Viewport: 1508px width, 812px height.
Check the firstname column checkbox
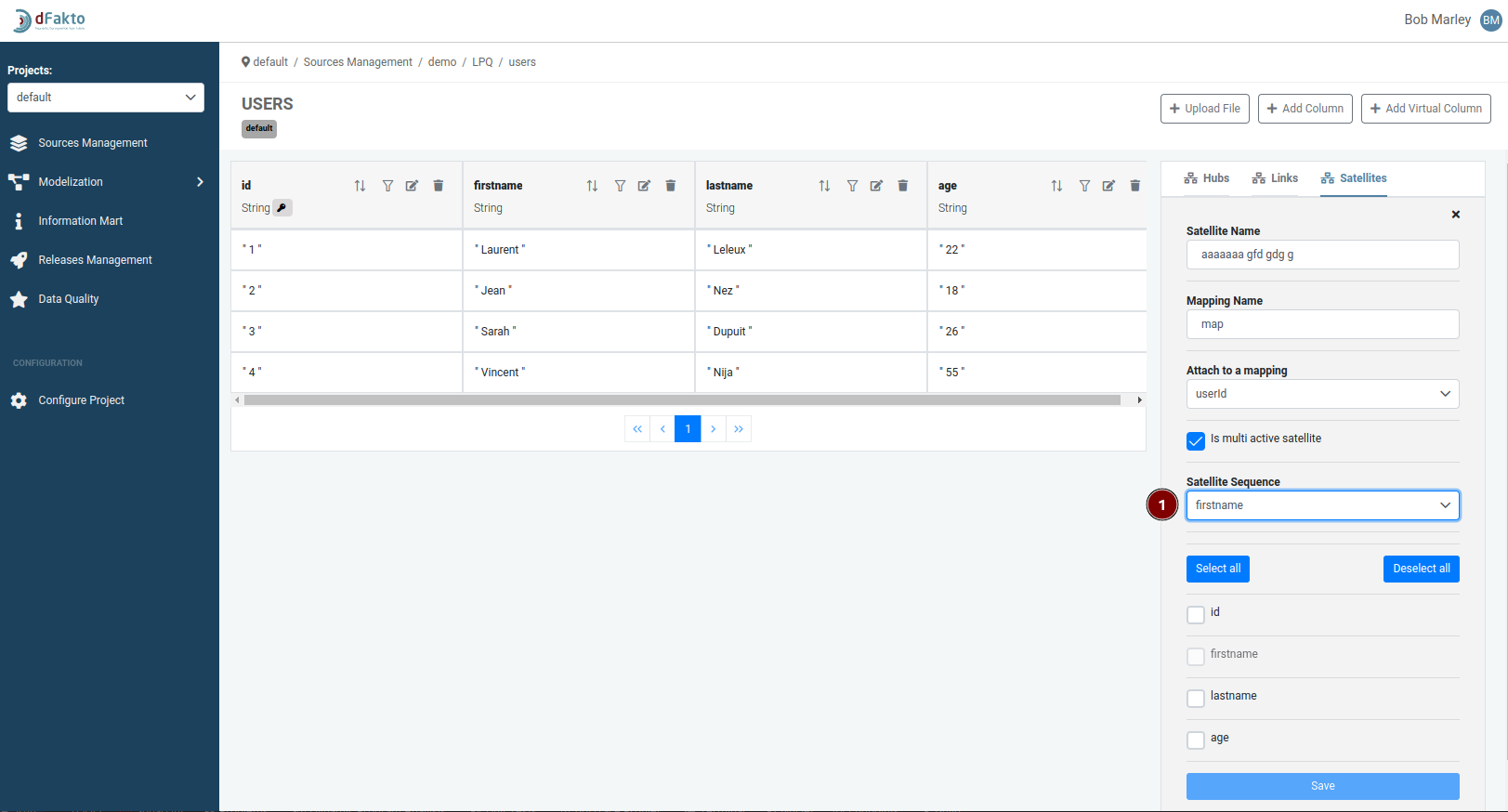[1196, 657]
